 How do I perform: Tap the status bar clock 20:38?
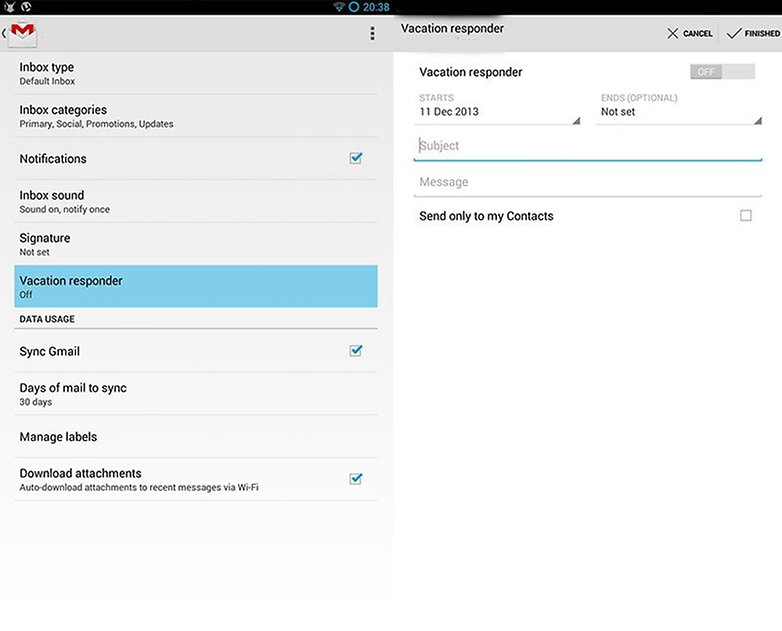(x=376, y=7)
